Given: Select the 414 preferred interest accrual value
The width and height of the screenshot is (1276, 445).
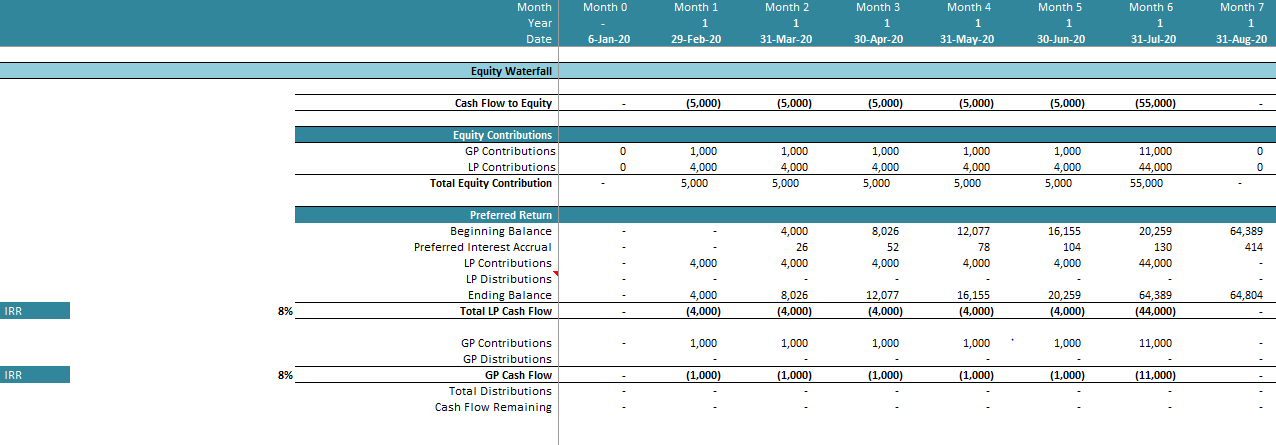Looking at the screenshot, I should coord(1252,247).
